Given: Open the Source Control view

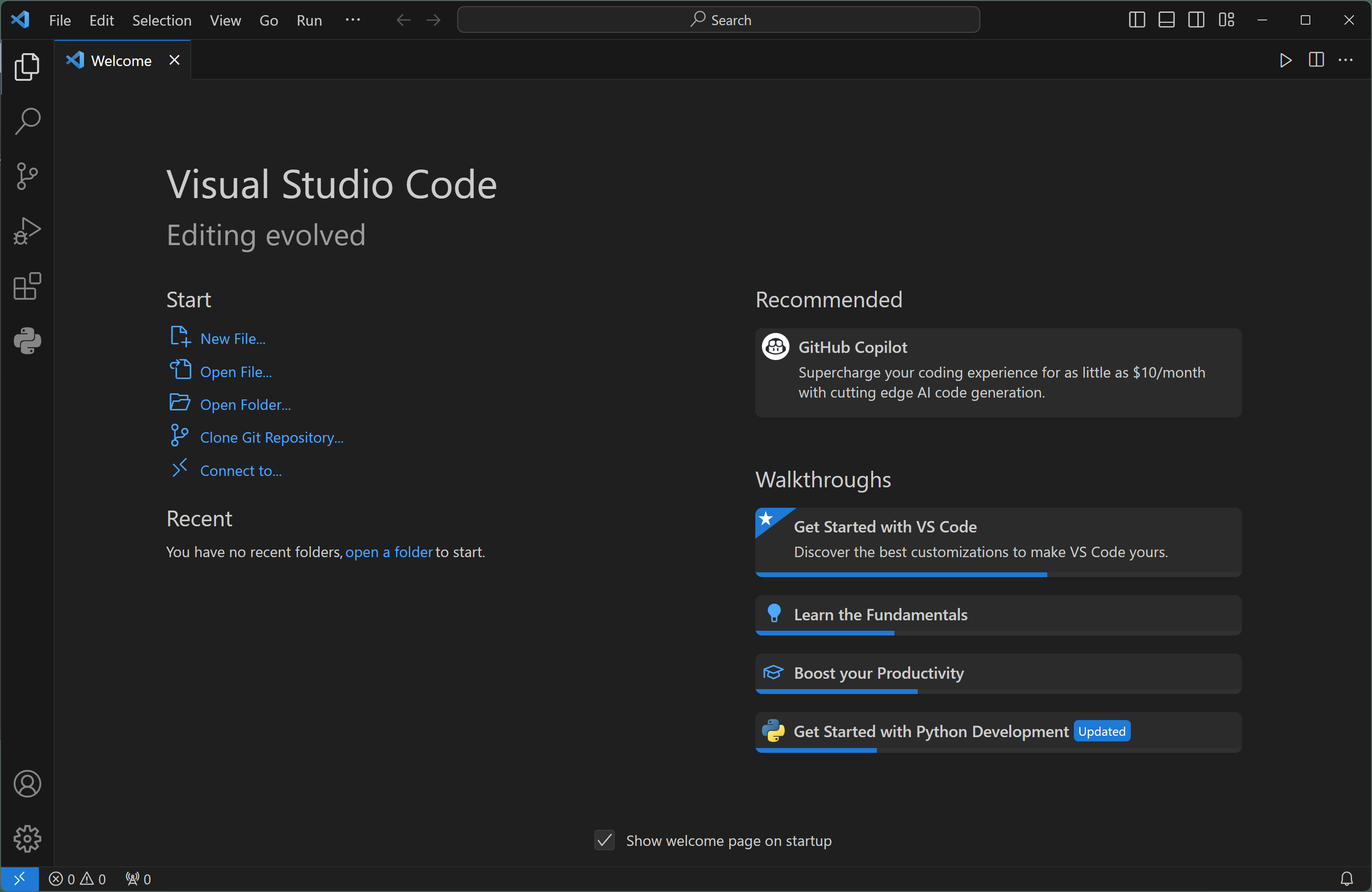Looking at the screenshot, I should (27, 176).
